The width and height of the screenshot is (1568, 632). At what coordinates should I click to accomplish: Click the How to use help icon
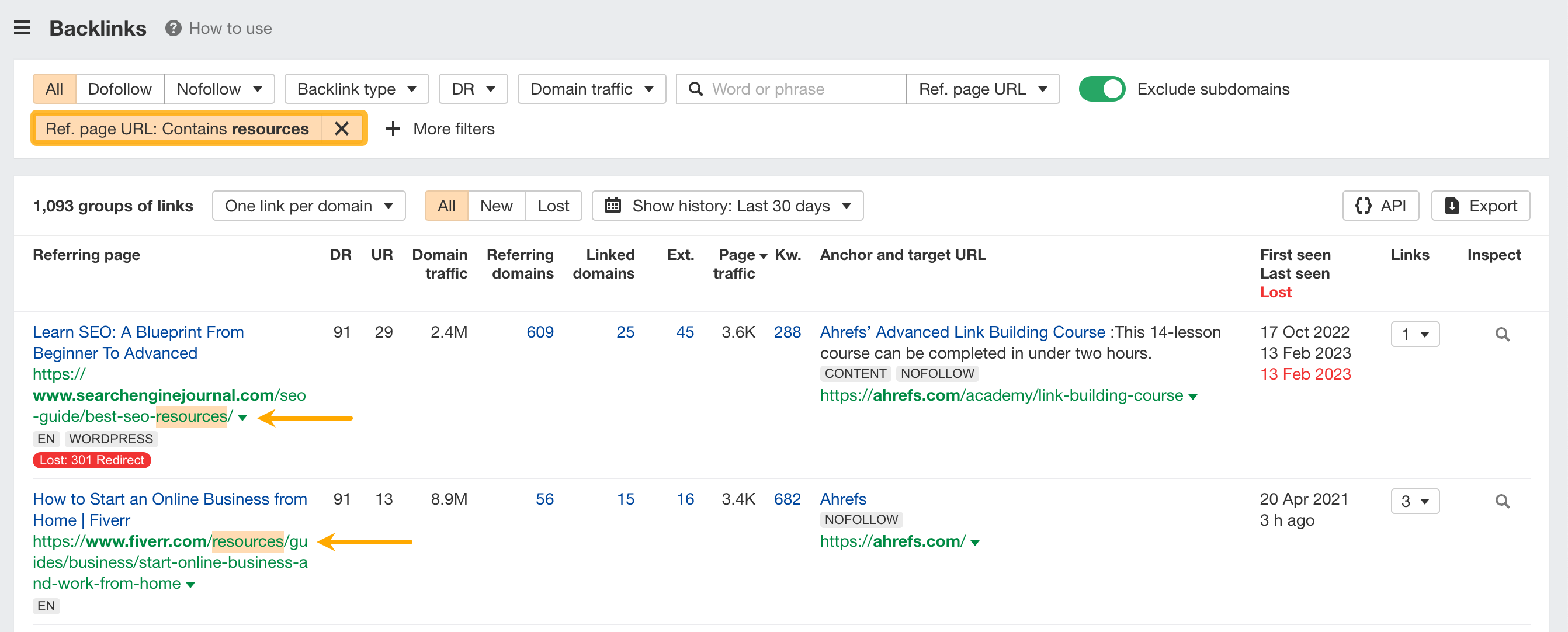(x=173, y=28)
